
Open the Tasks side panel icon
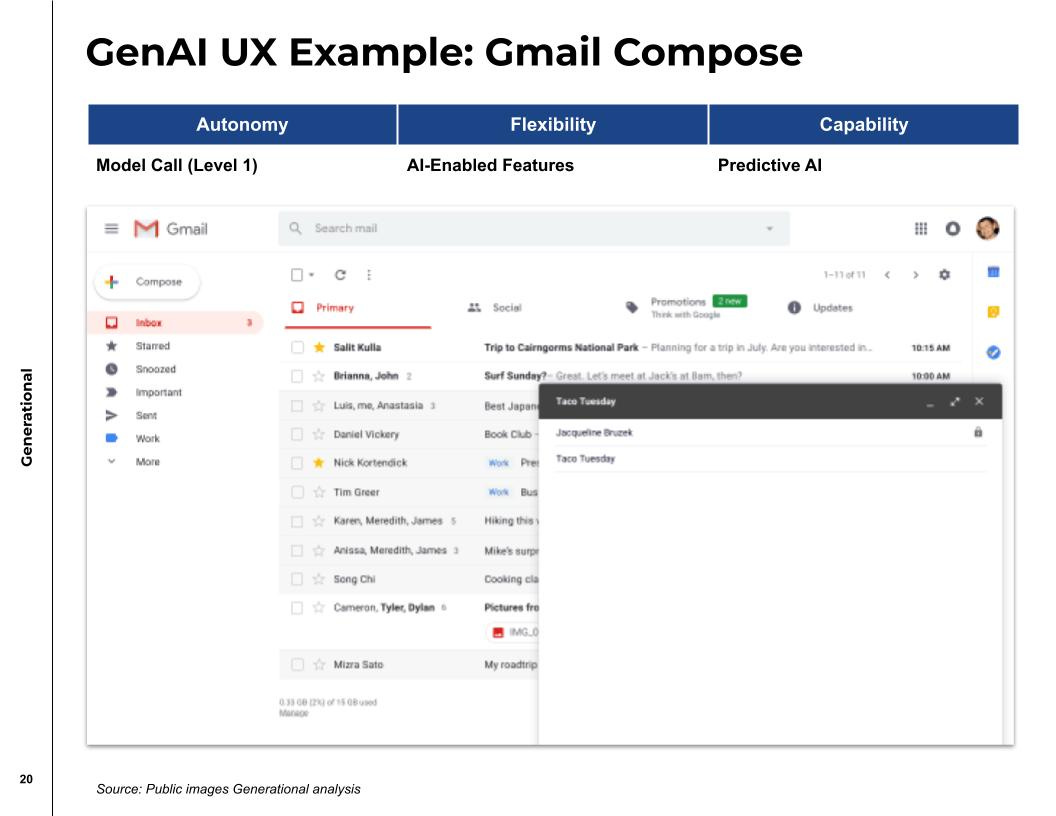[993, 352]
